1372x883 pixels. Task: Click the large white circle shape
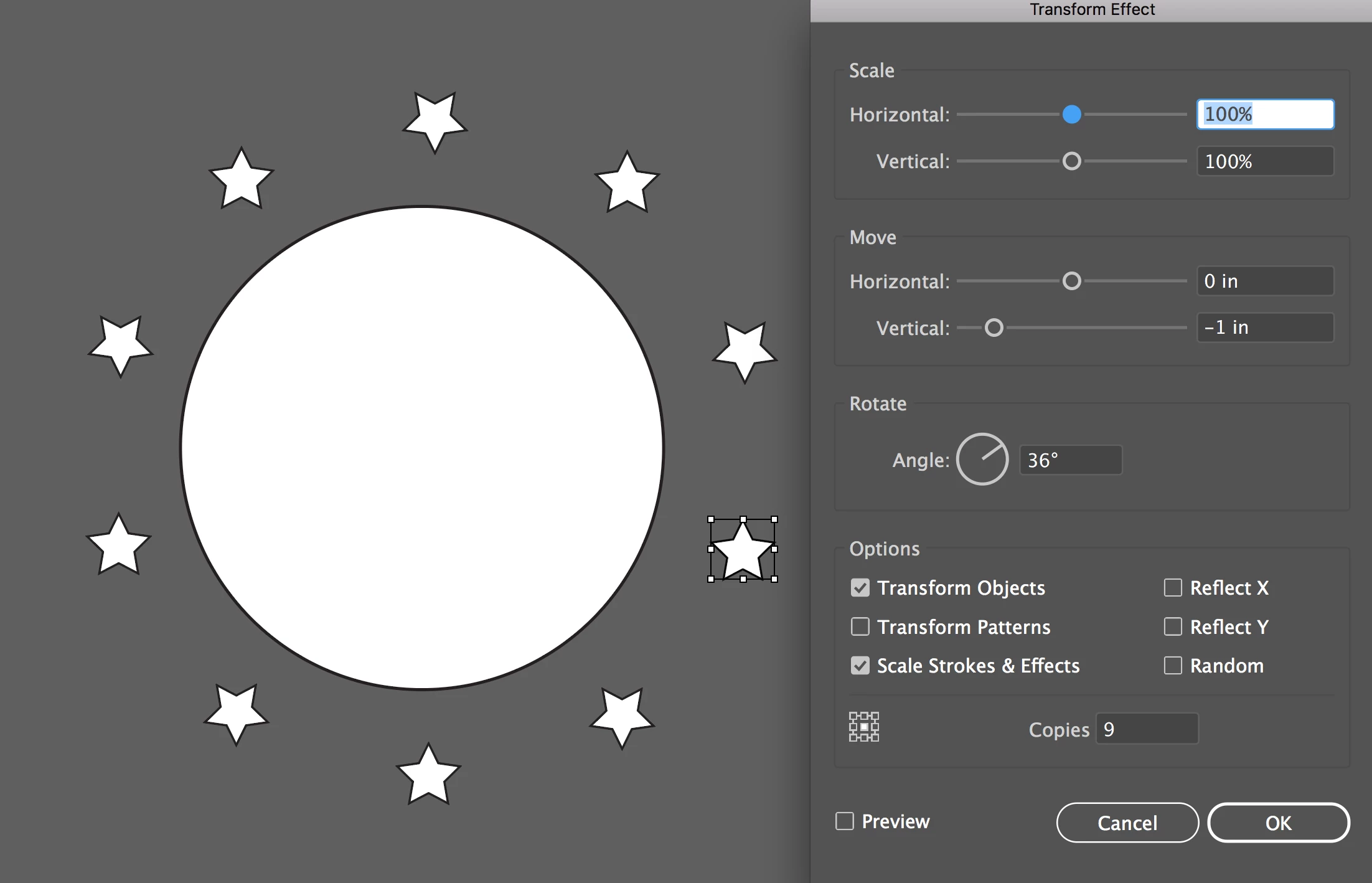[x=422, y=448]
